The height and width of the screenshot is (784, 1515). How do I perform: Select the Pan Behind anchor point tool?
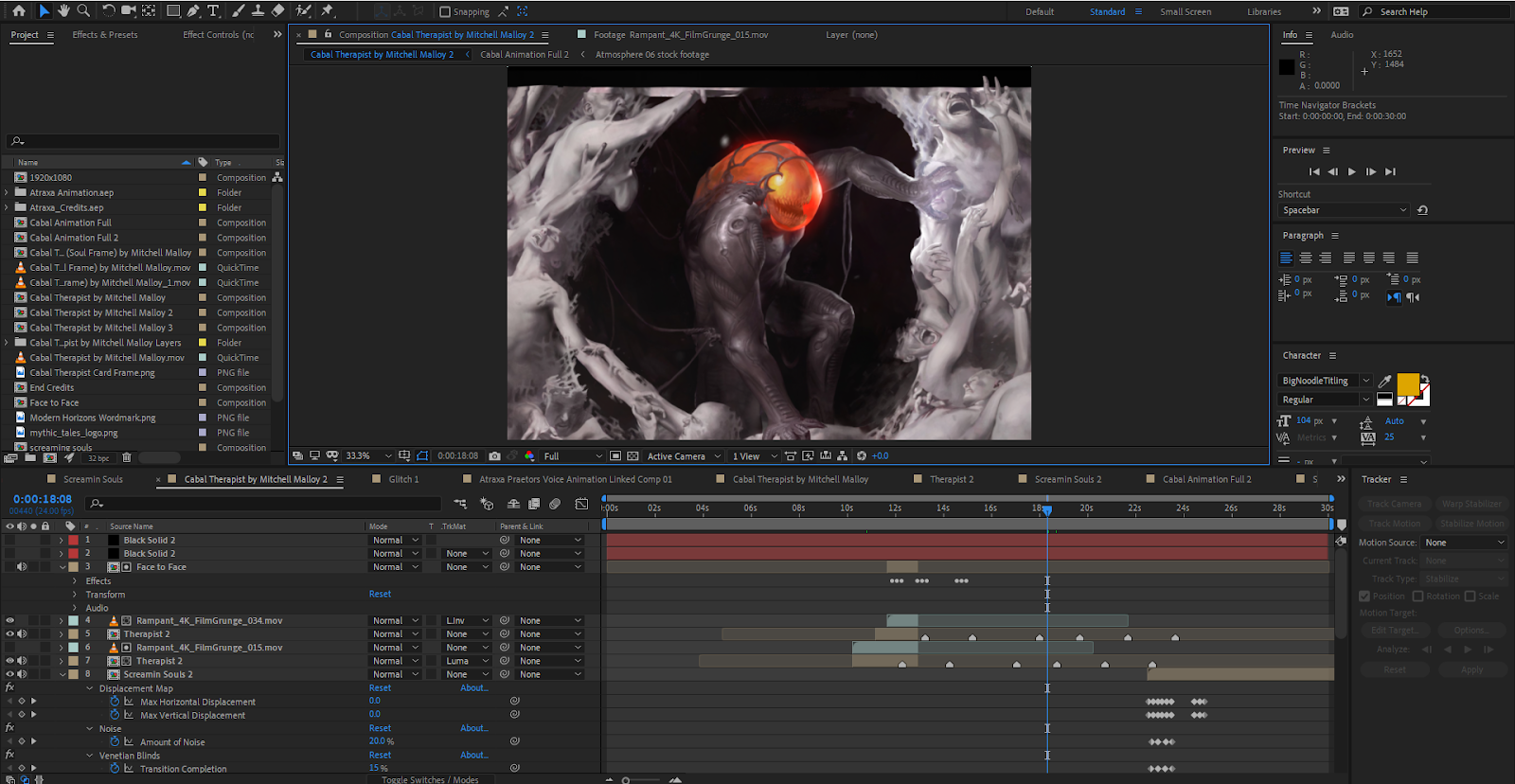click(x=149, y=11)
